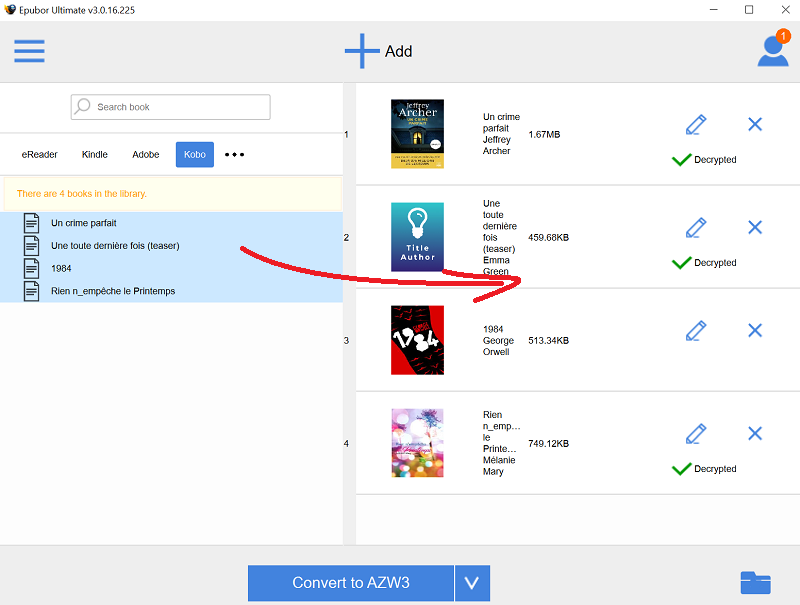The image size is (800, 605).
Task: Click Decrypted status for Un crime parfait
Action: (715, 160)
